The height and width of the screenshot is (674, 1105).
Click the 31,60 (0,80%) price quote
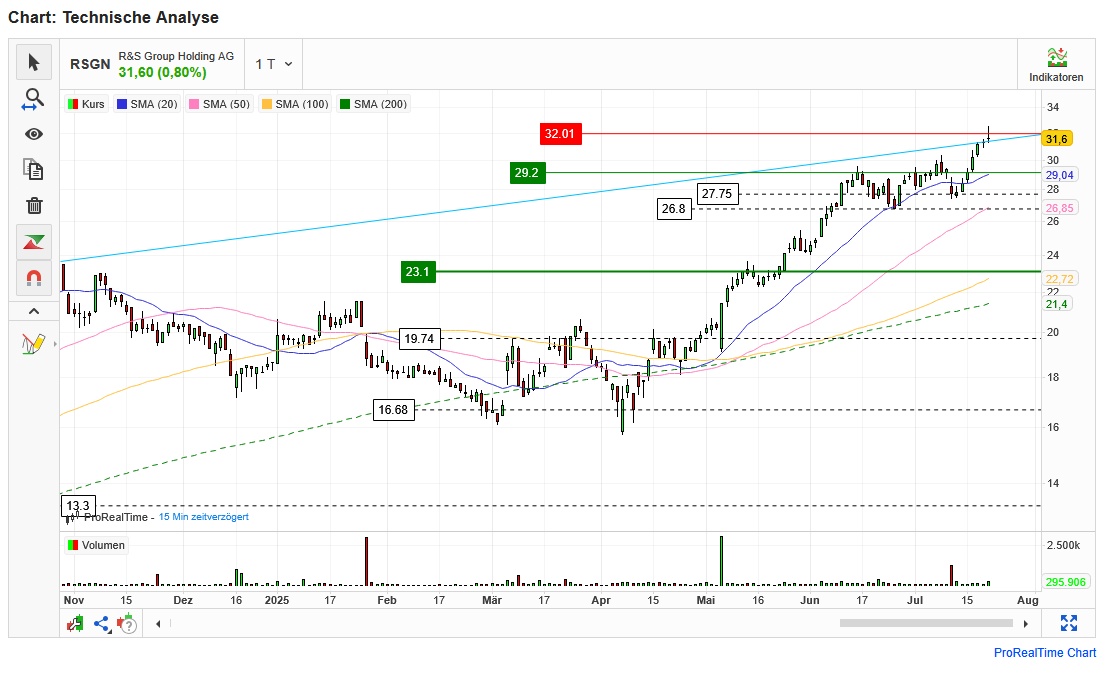(162, 73)
